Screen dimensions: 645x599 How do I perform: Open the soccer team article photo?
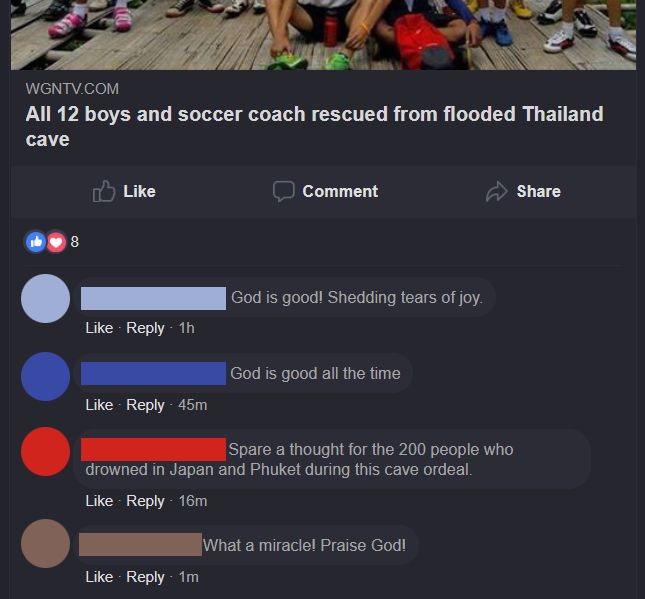pyautogui.click(x=323, y=35)
